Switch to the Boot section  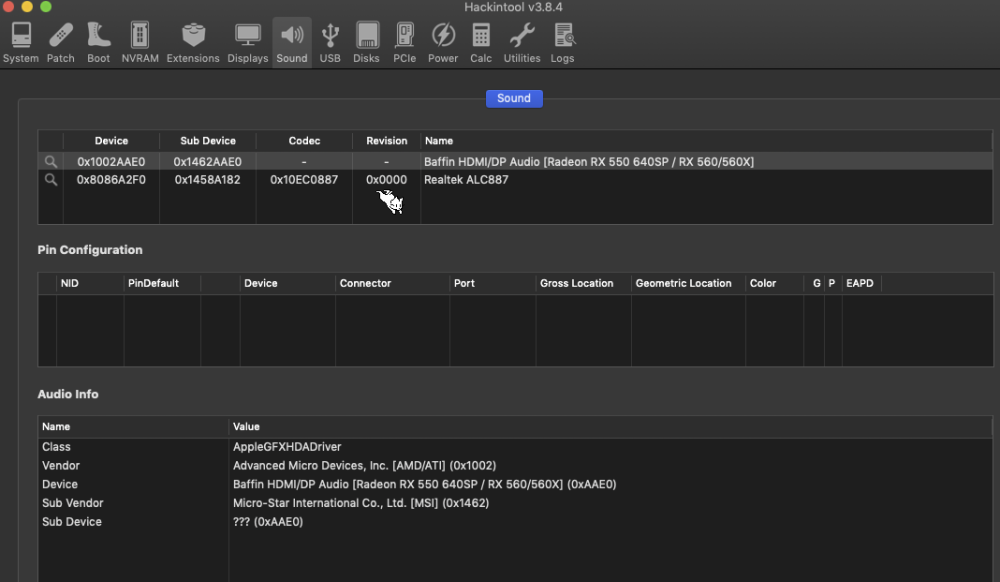click(x=98, y=43)
